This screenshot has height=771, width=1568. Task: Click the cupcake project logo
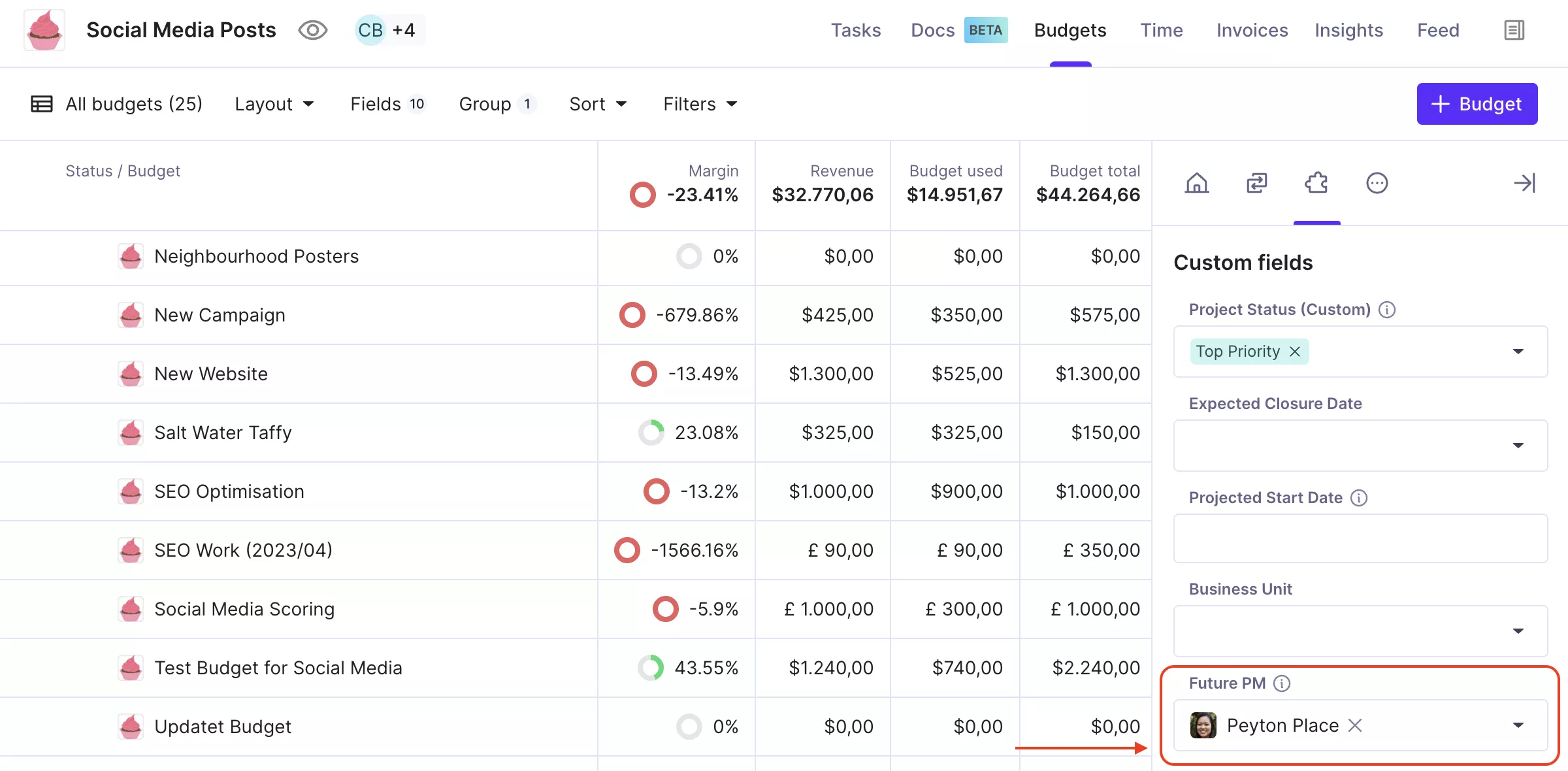[x=44, y=30]
